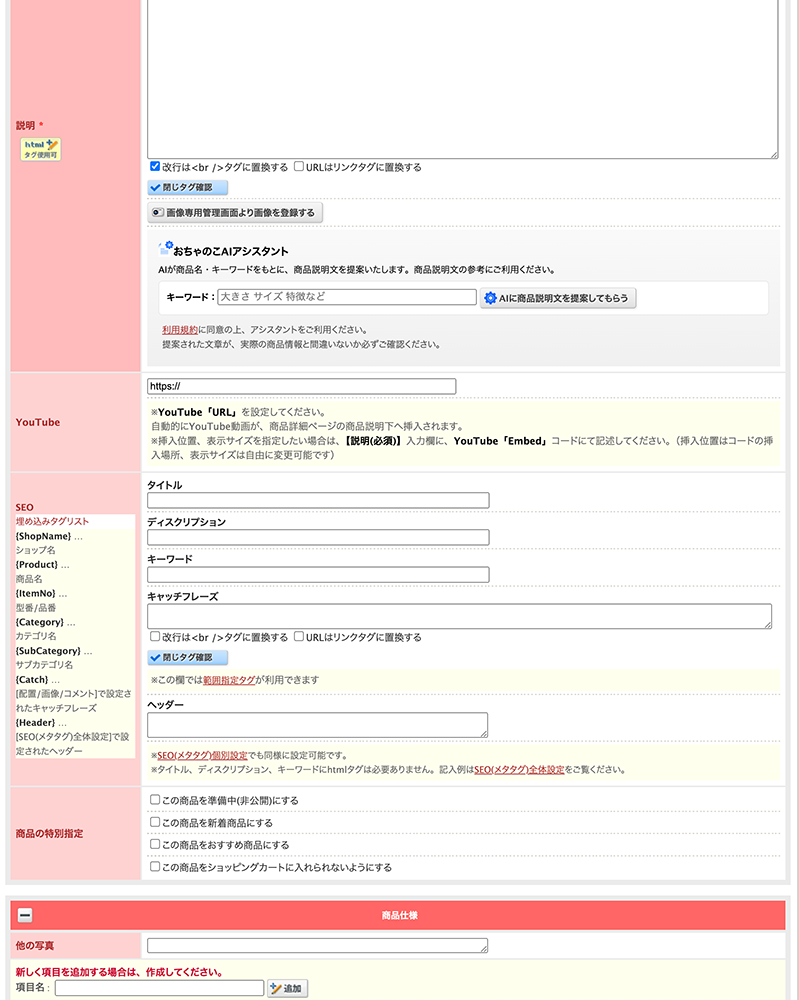Click the ヘッダー text area
Screen dimensions: 800x1000
(318, 725)
